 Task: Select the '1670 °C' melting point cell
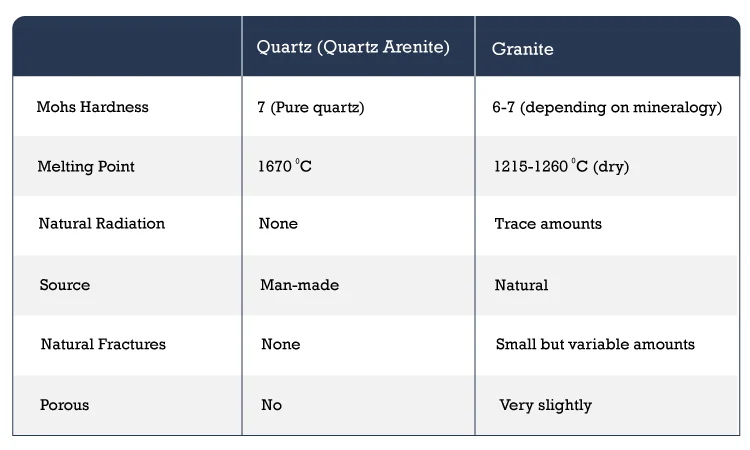[x=285, y=166]
